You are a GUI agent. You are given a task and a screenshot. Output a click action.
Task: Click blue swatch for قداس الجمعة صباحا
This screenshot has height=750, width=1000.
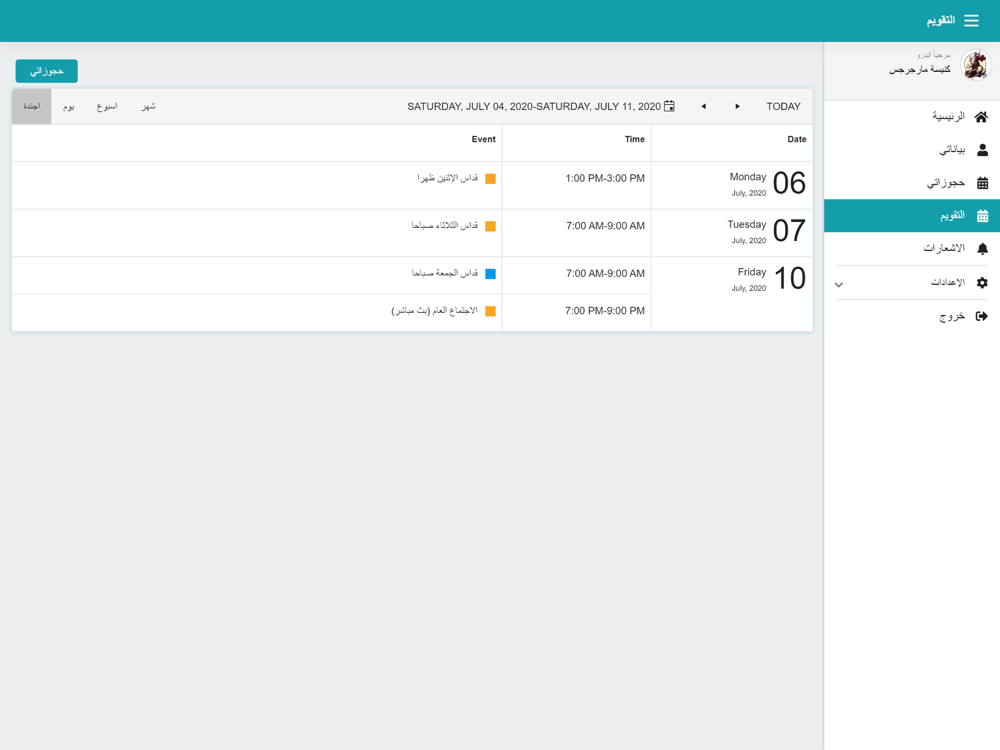[490, 274]
